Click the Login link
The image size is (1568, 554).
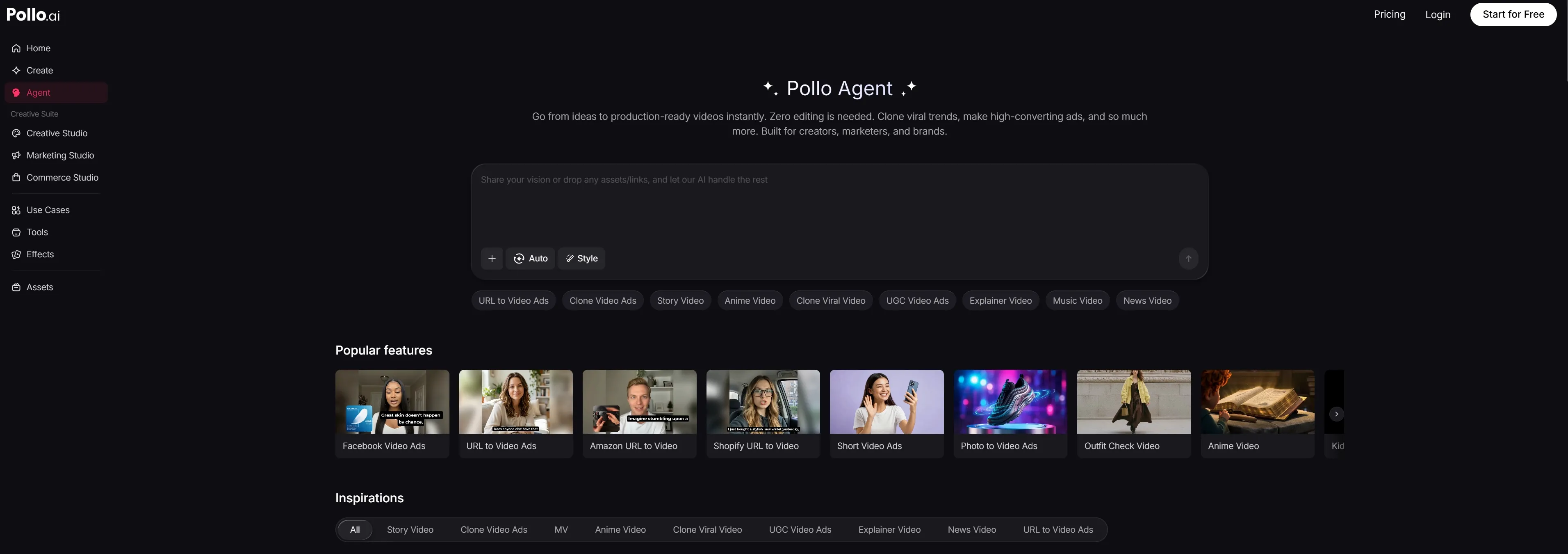(x=1437, y=15)
